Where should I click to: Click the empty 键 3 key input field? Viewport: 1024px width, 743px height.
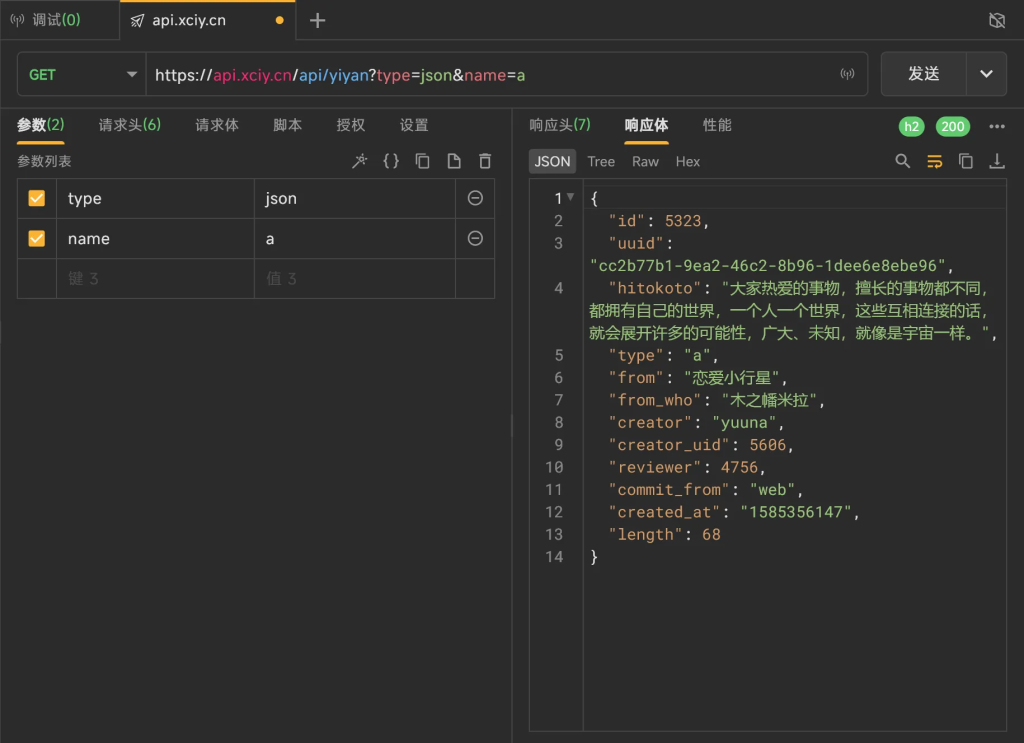coord(155,279)
